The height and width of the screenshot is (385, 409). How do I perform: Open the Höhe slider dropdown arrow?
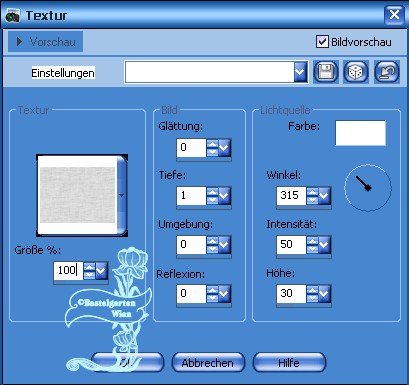[x=325, y=294]
